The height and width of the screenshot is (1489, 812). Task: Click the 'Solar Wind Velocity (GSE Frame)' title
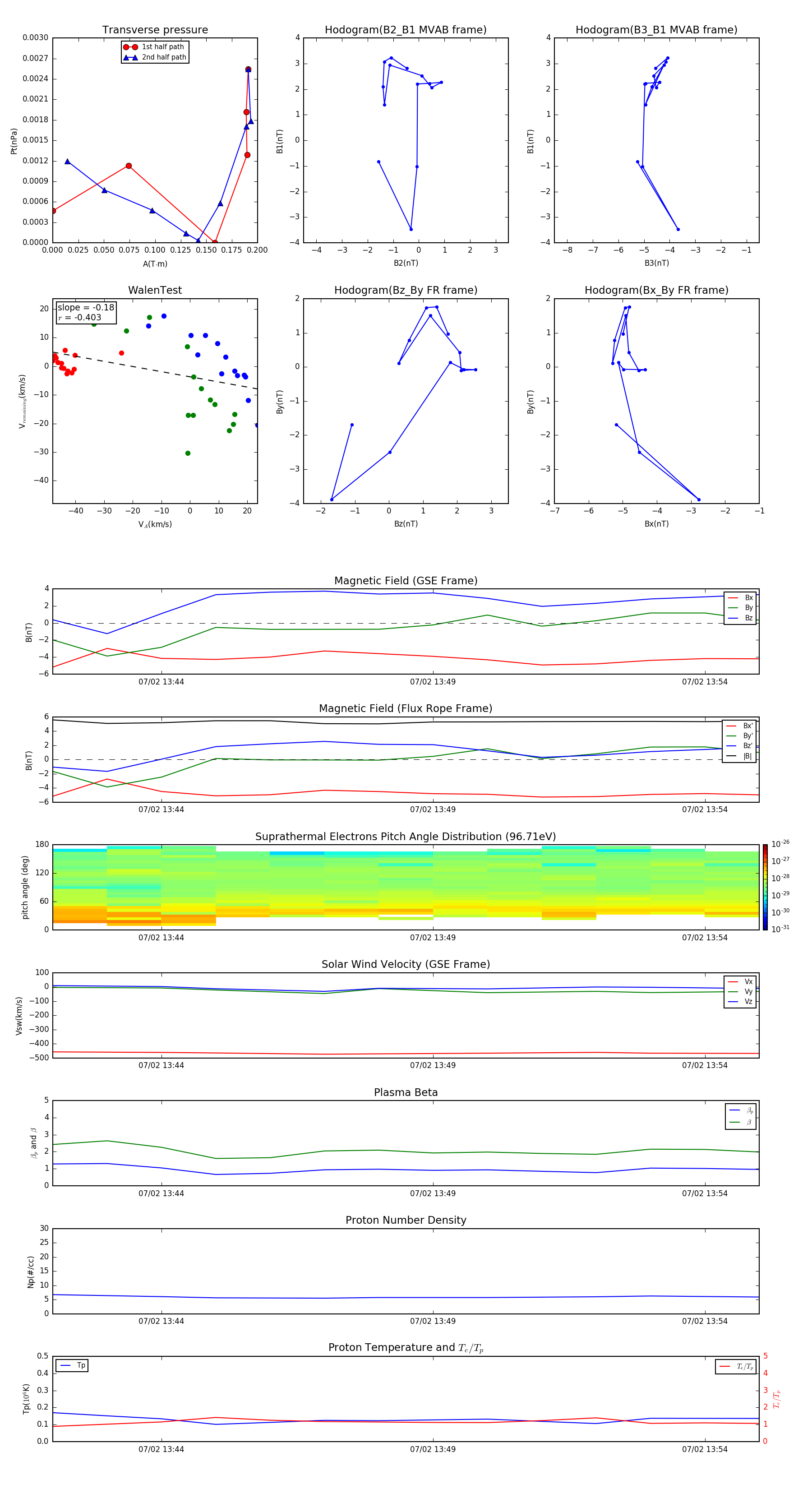pos(406,964)
